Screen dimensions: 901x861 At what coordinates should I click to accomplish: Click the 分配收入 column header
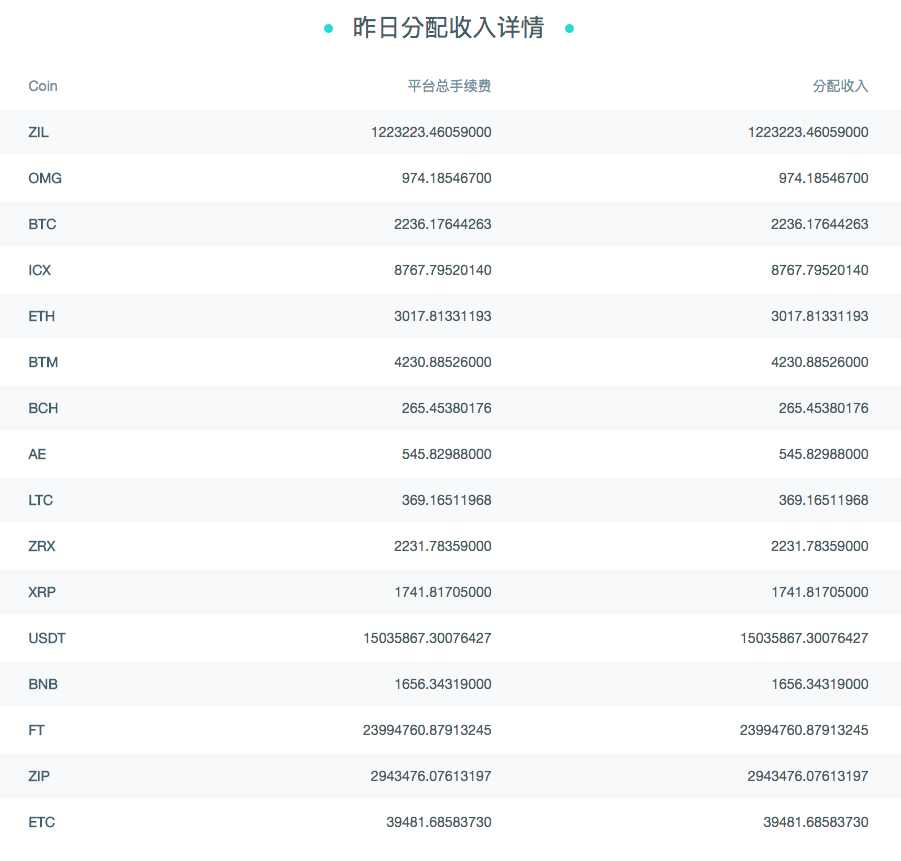(x=840, y=86)
